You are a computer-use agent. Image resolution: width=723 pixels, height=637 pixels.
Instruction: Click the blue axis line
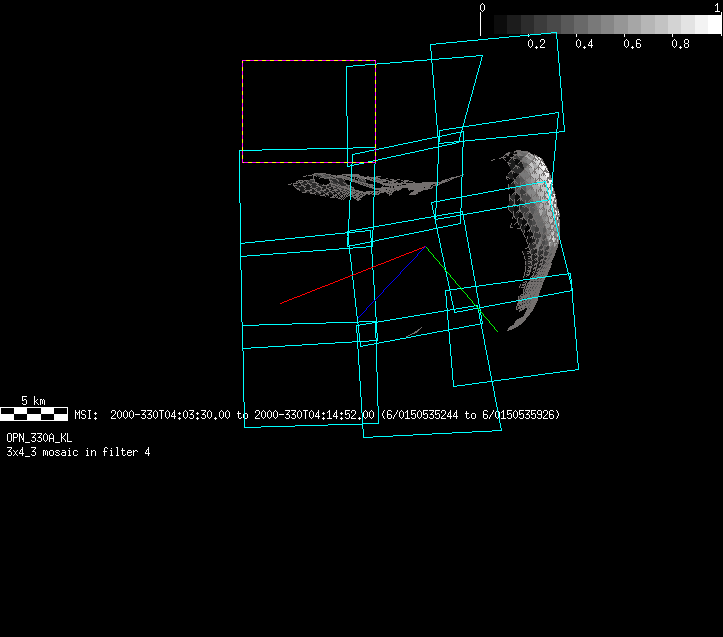coord(395,279)
